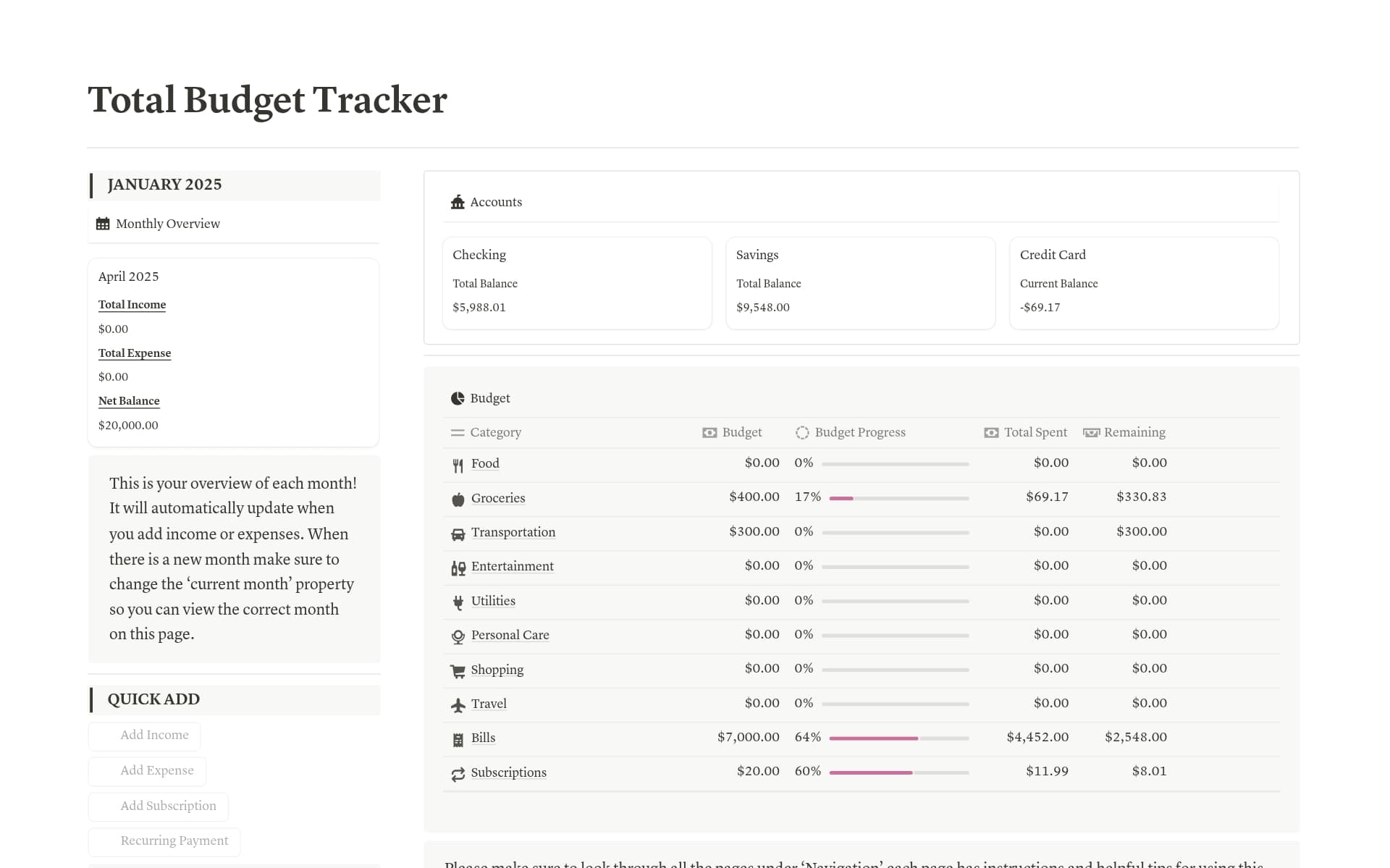Click the bank icon beside Accounts
The width and height of the screenshot is (1390, 868).
click(x=457, y=203)
